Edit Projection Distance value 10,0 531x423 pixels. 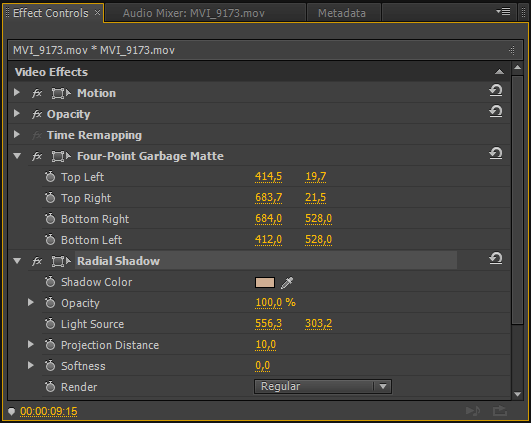[x=266, y=344]
